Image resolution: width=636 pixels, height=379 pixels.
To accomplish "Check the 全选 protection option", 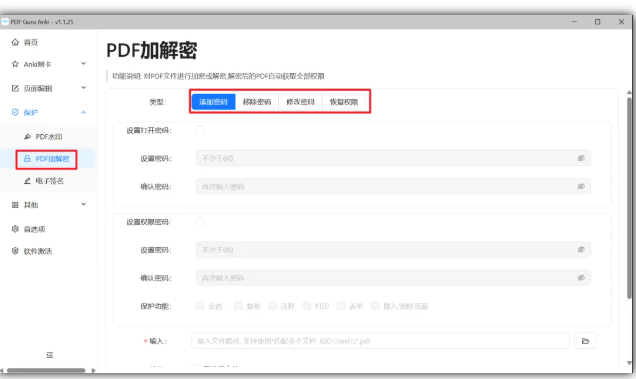I will click(x=200, y=306).
